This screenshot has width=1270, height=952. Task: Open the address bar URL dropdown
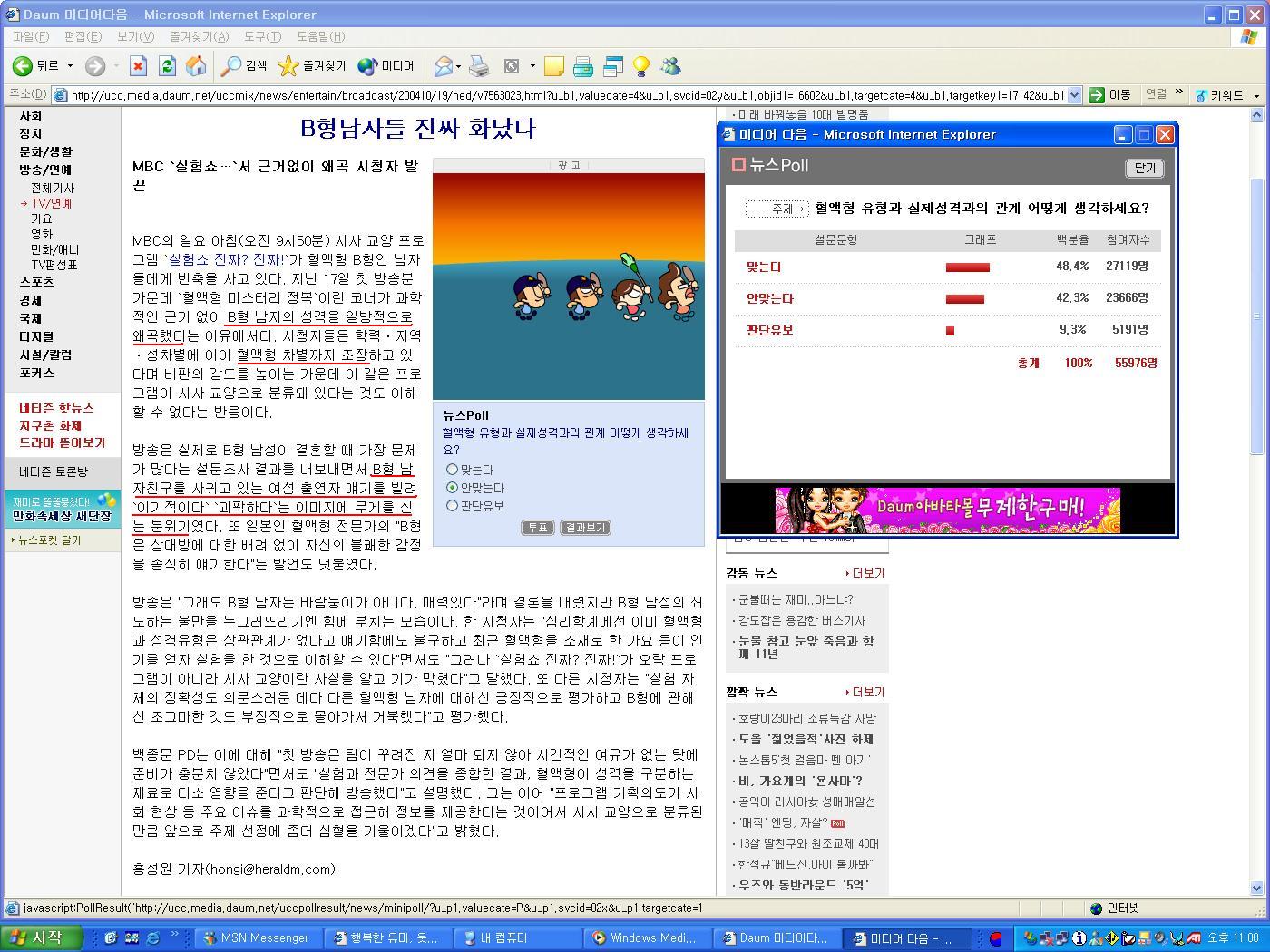[x=1075, y=95]
